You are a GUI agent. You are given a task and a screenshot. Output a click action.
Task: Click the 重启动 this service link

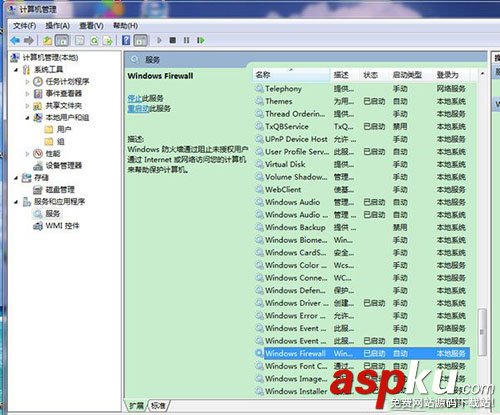click(x=138, y=109)
